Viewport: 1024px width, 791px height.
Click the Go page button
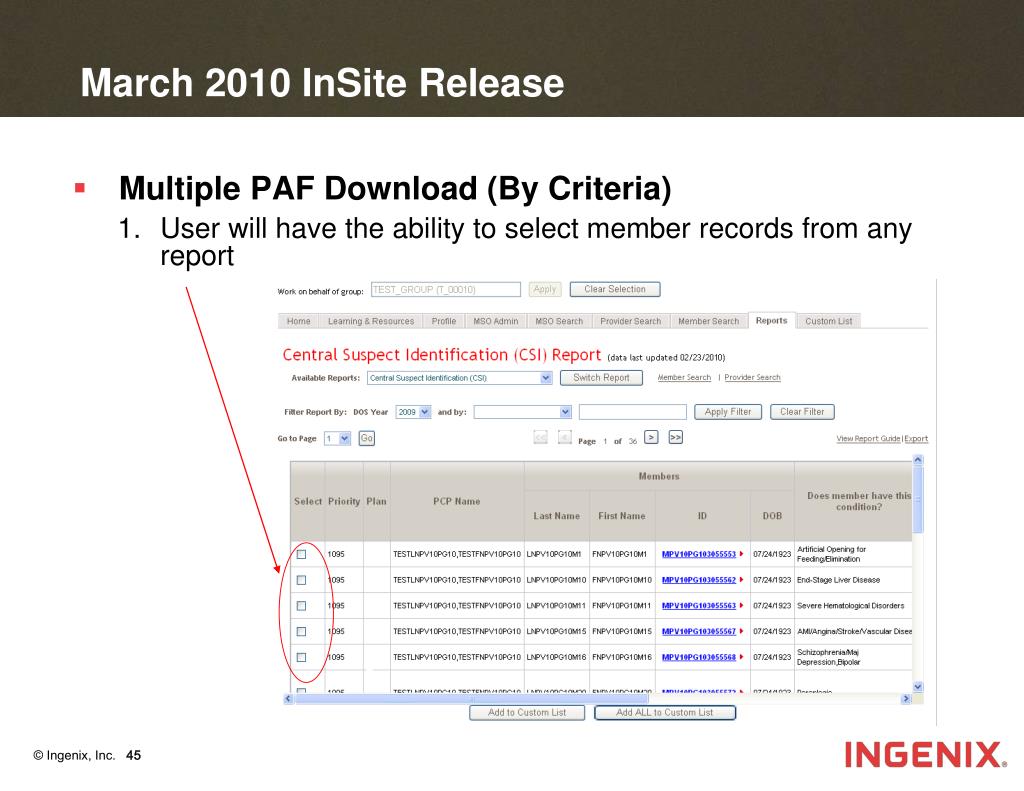pos(366,438)
